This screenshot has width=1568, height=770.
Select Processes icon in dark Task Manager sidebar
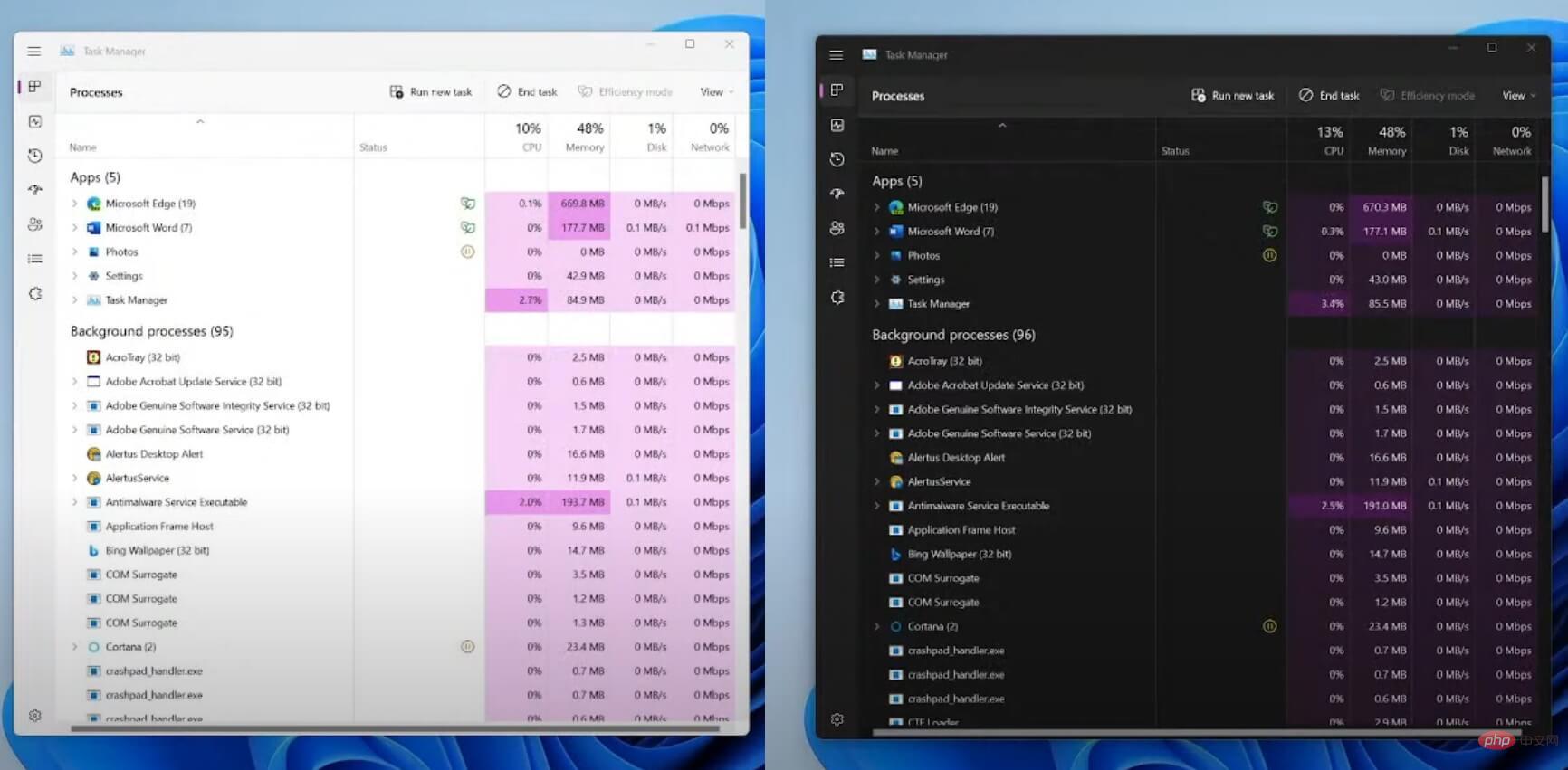click(837, 90)
